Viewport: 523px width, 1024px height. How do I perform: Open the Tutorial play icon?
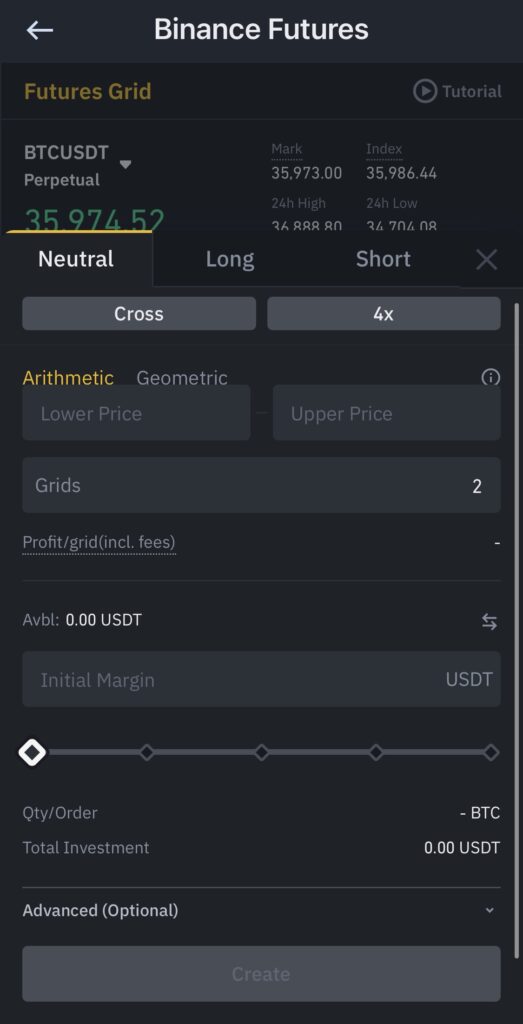[424, 91]
